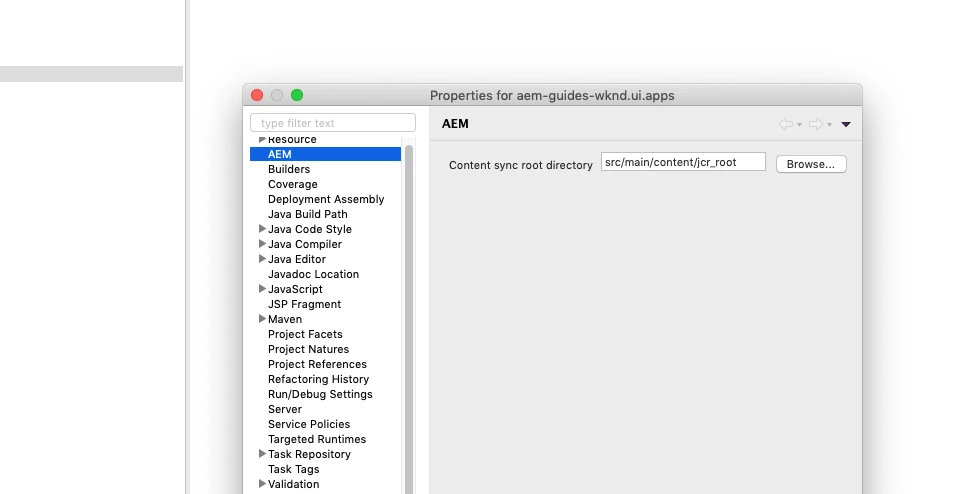Select Java Code Style entry
Viewport: 977px width, 494px height.
click(x=310, y=229)
